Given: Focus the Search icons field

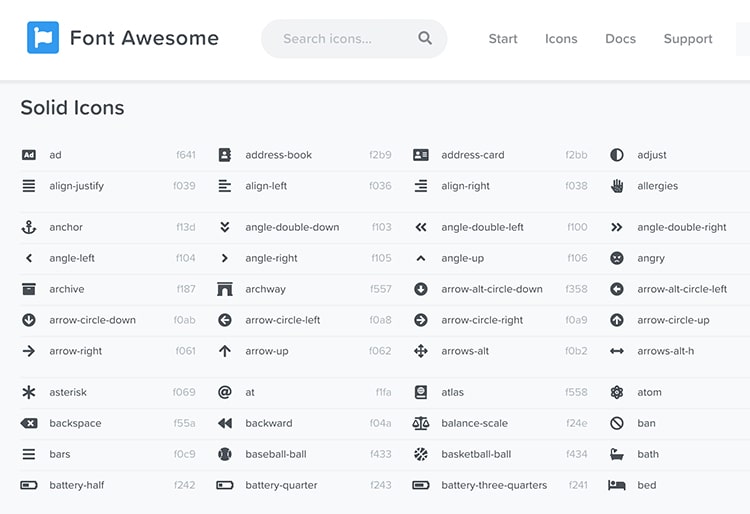Looking at the screenshot, I should [354, 39].
